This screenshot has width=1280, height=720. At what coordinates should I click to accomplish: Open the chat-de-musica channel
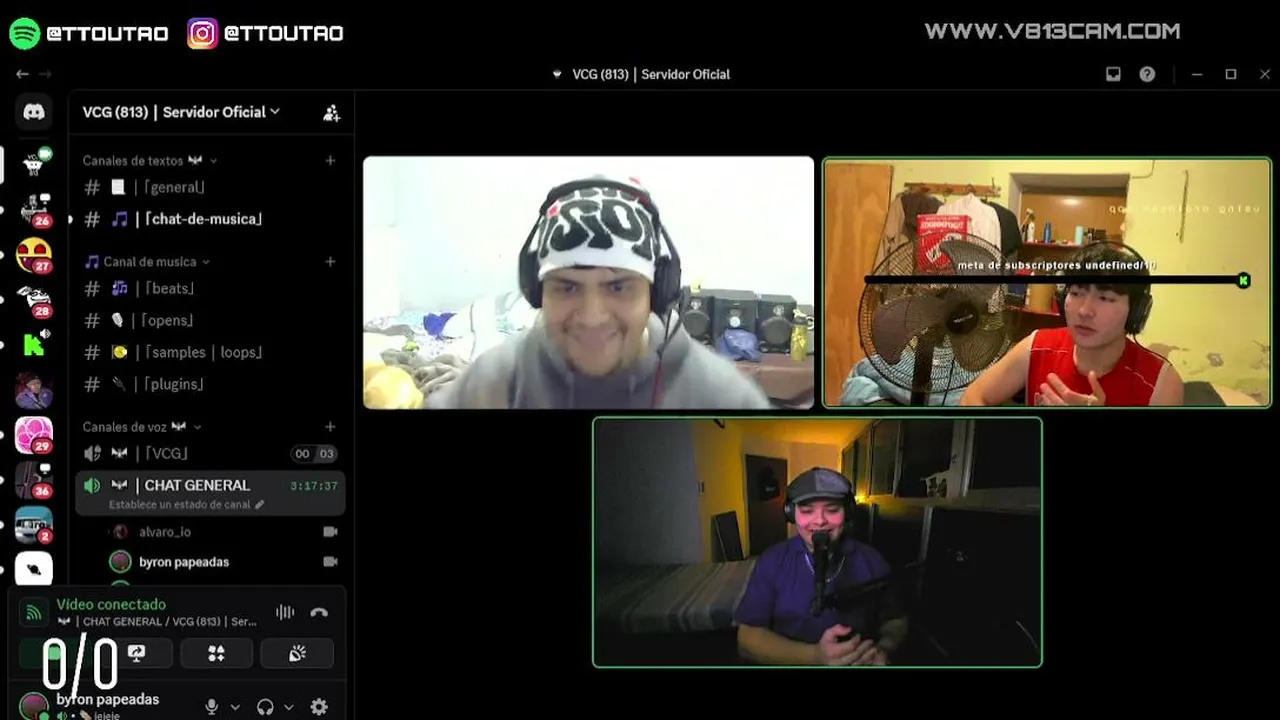(210, 219)
